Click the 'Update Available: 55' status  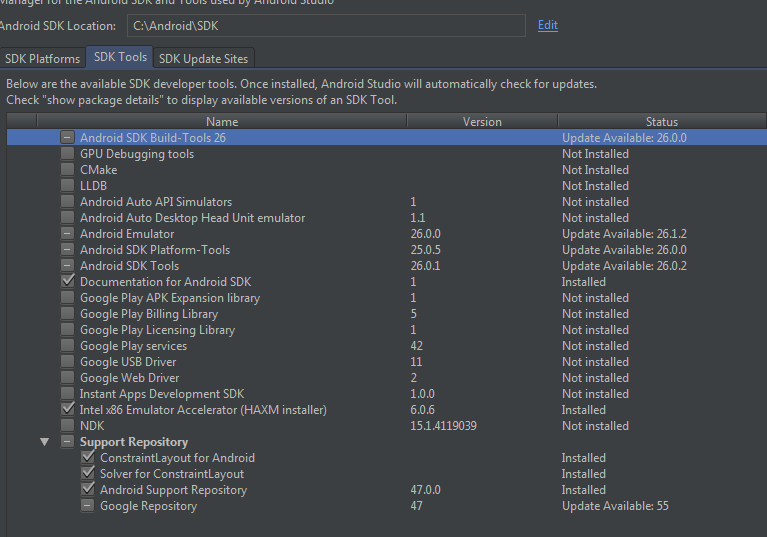pyautogui.click(x=615, y=506)
